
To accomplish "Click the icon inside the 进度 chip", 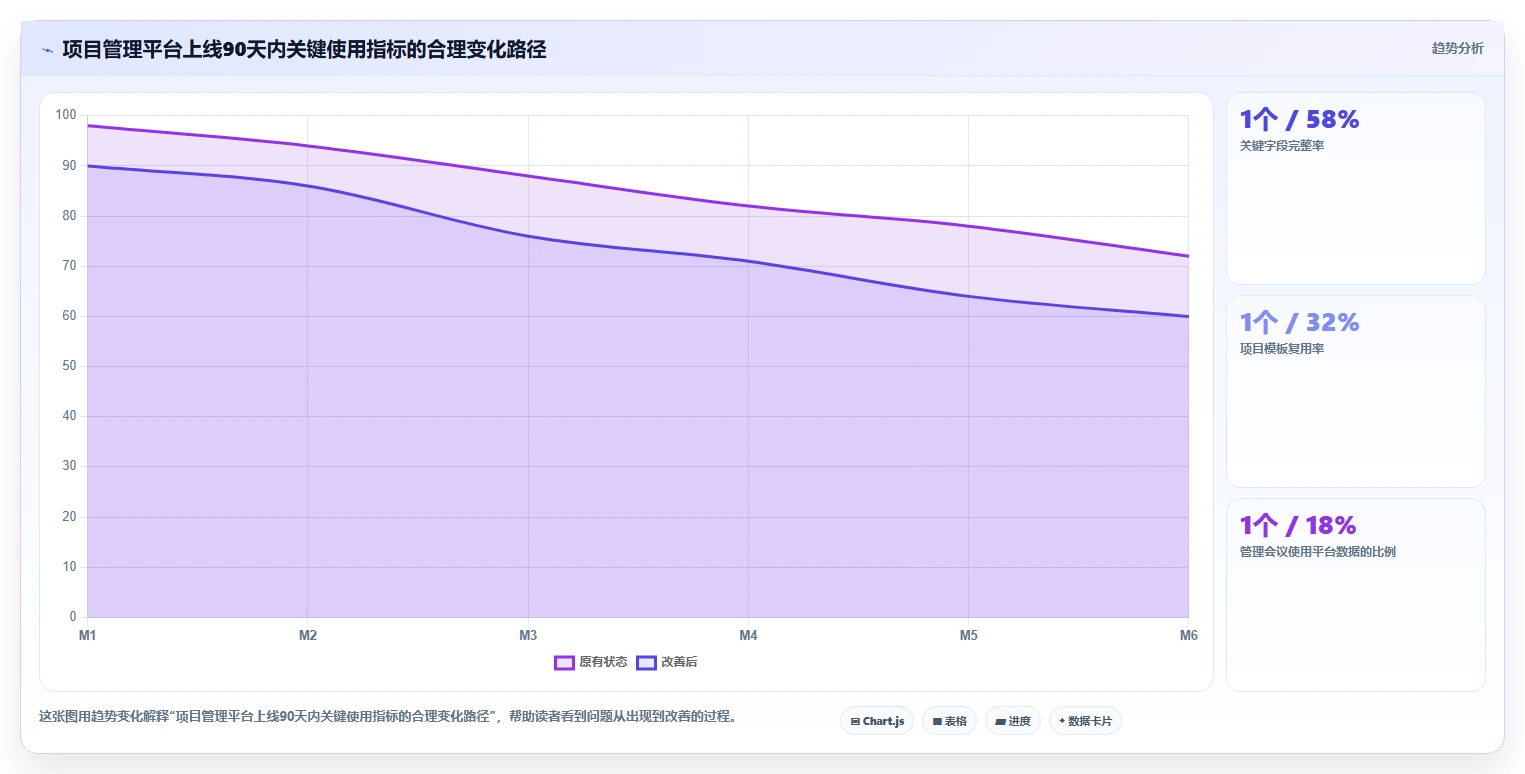I will point(1001,721).
